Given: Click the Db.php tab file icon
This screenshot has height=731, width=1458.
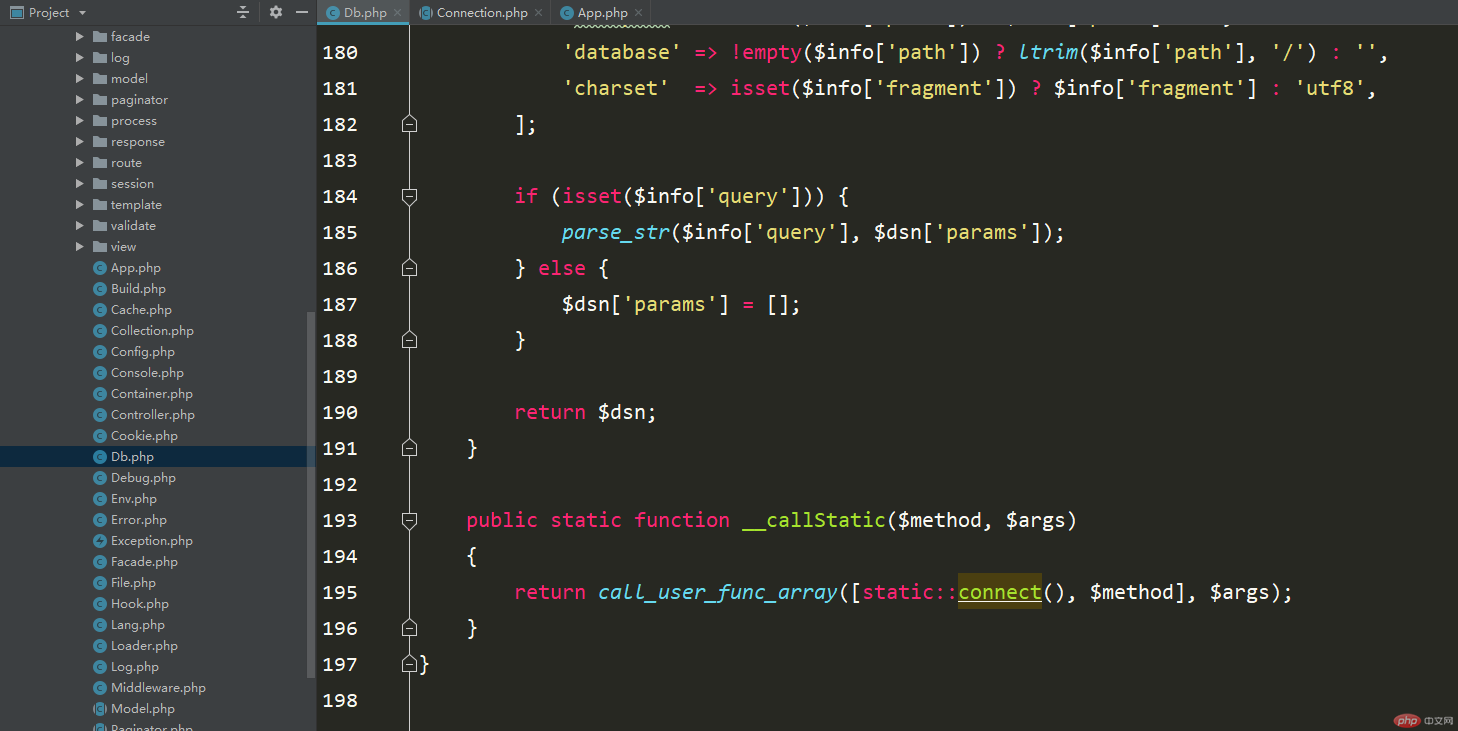Looking at the screenshot, I should 331,13.
